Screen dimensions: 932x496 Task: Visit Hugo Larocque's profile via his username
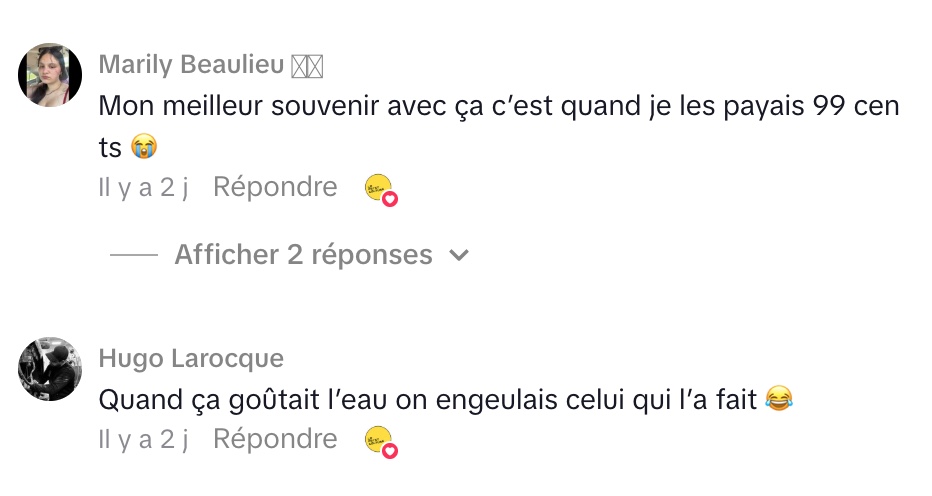coord(191,359)
